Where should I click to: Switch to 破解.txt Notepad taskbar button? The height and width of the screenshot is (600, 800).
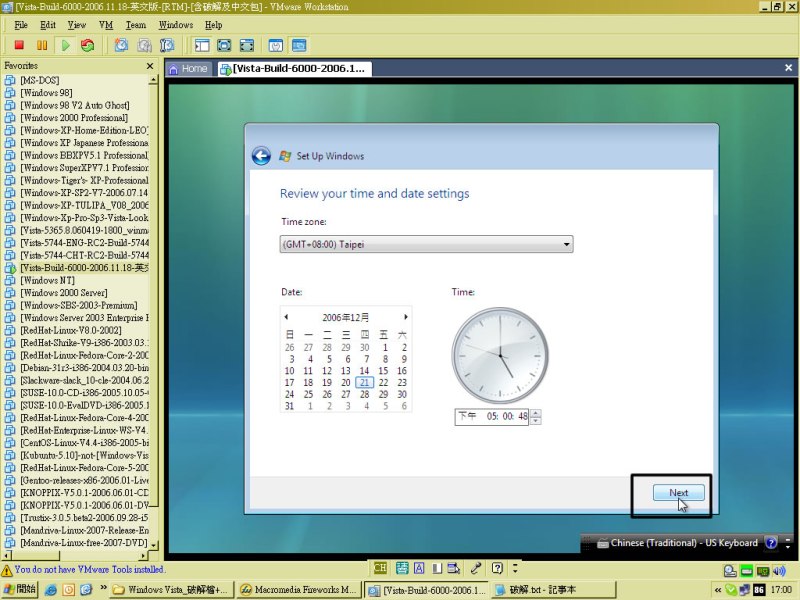click(x=554, y=590)
